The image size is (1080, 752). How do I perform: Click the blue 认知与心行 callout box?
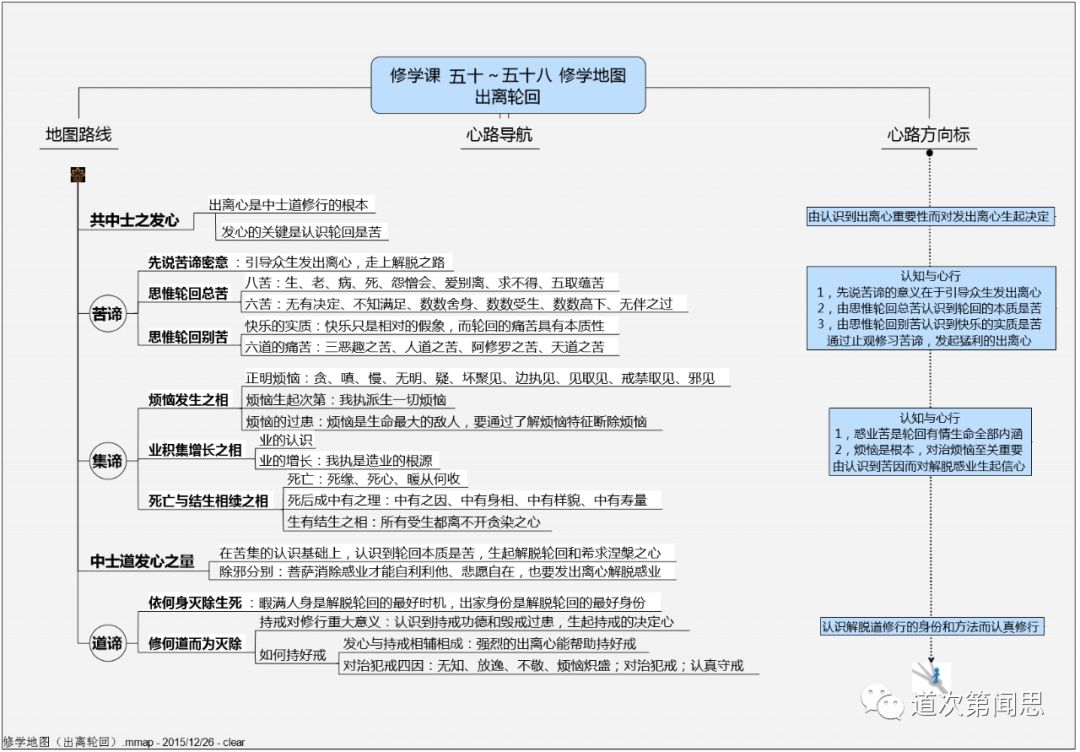931,312
